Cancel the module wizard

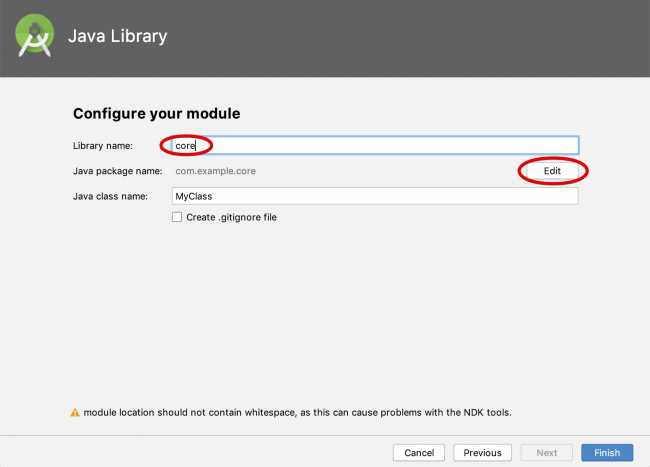pyautogui.click(x=419, y=452)
